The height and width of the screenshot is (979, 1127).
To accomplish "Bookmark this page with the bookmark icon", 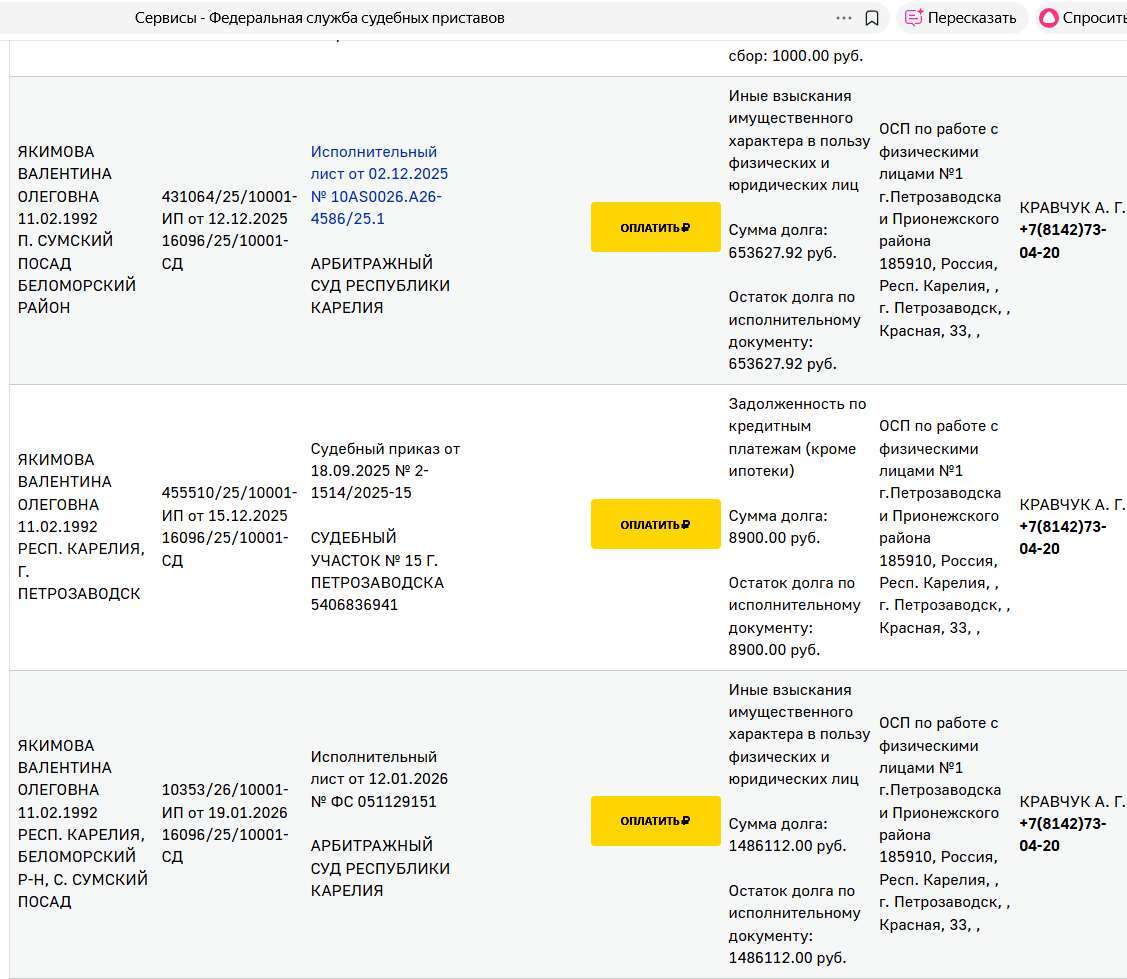I will tap(872, 18).
